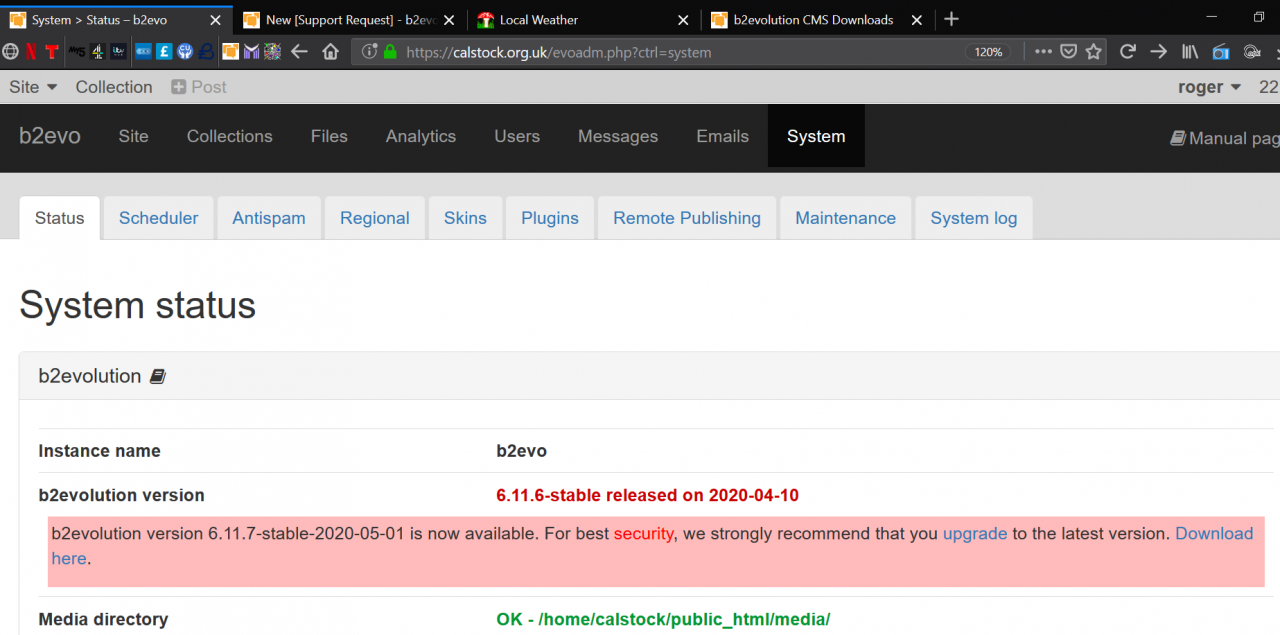Screen dimensions: 1280x635
Task: Open the Site menu in the black navbar
Action: 133,136
